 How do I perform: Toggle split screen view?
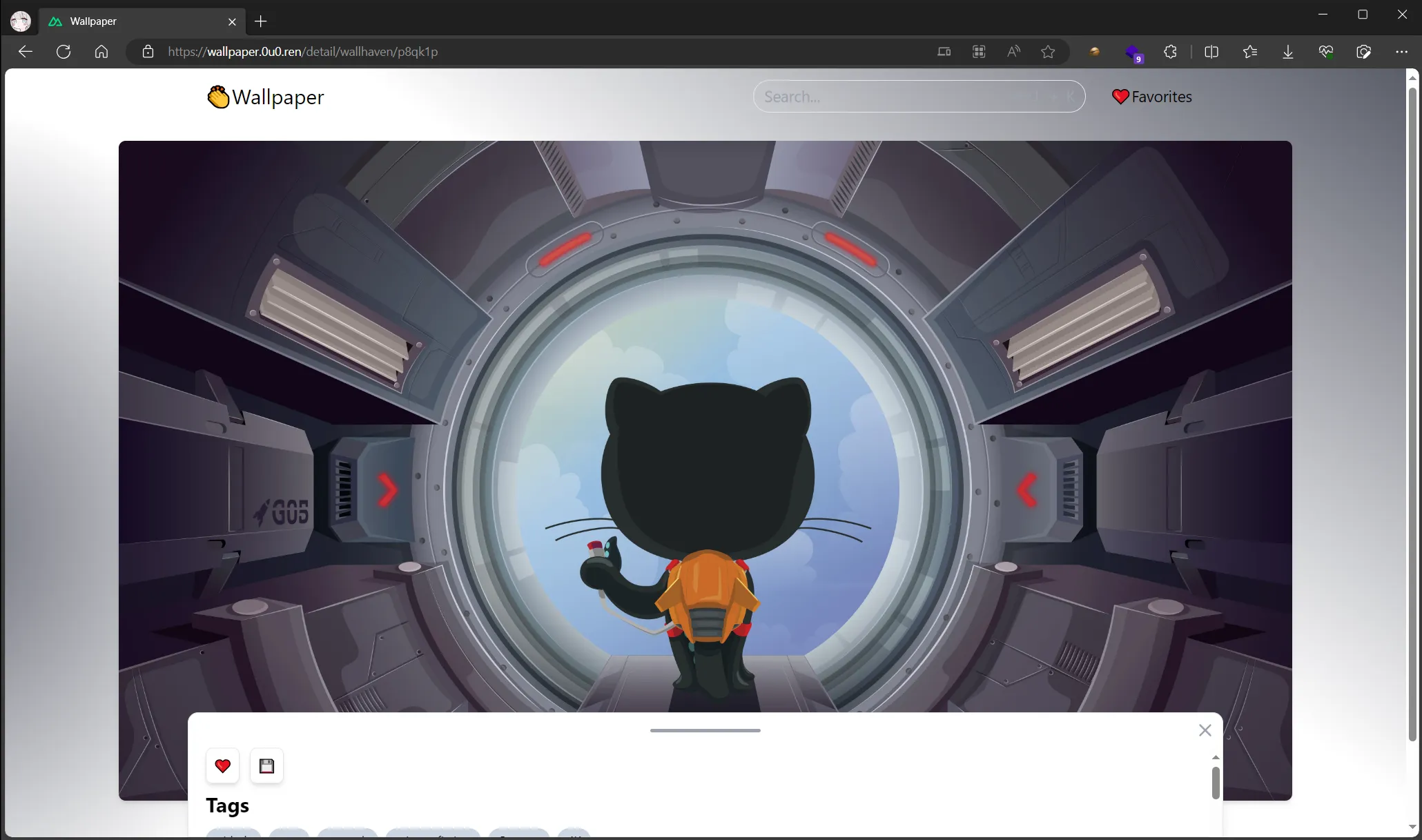1211,52
